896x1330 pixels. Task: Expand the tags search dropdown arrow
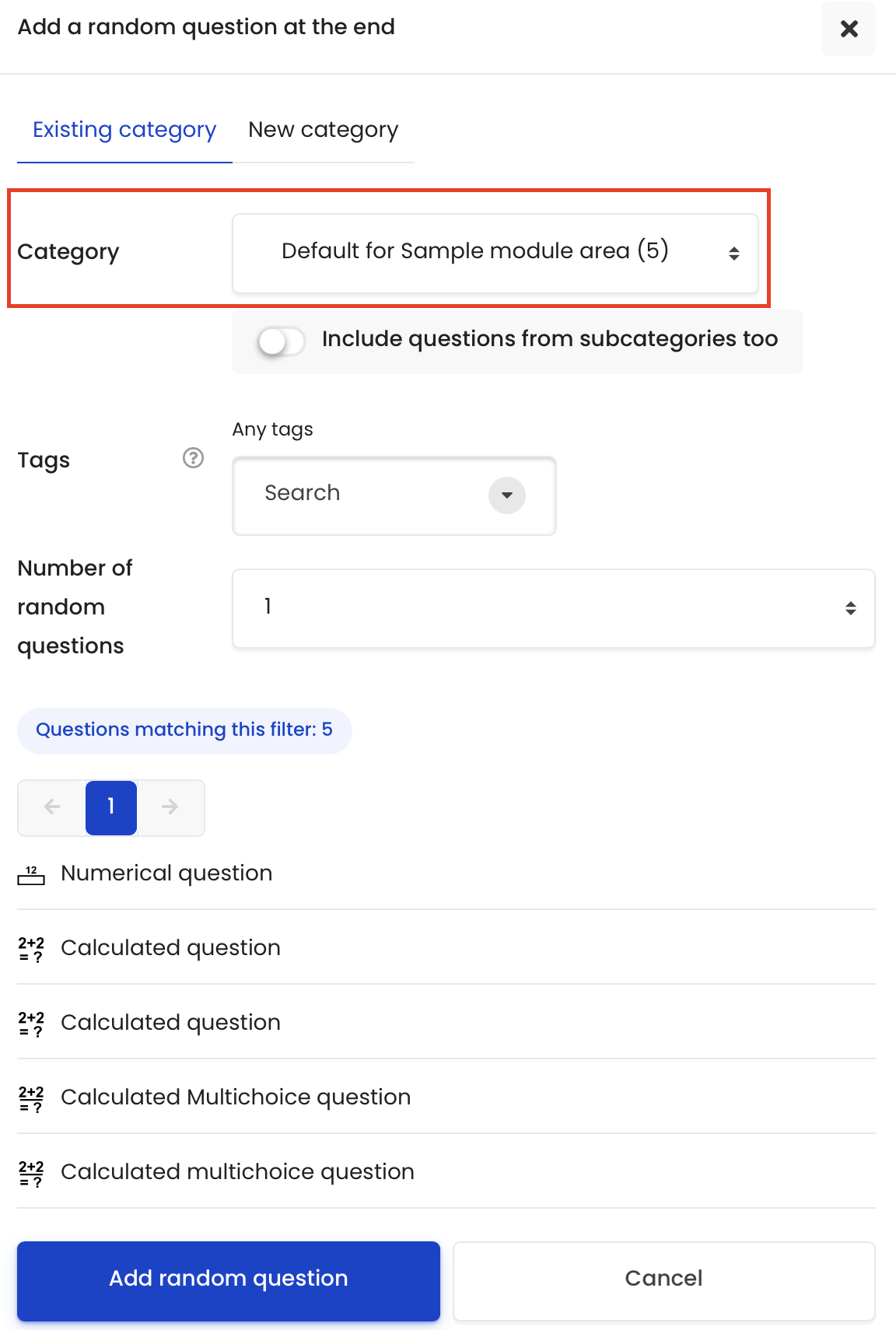507,495
